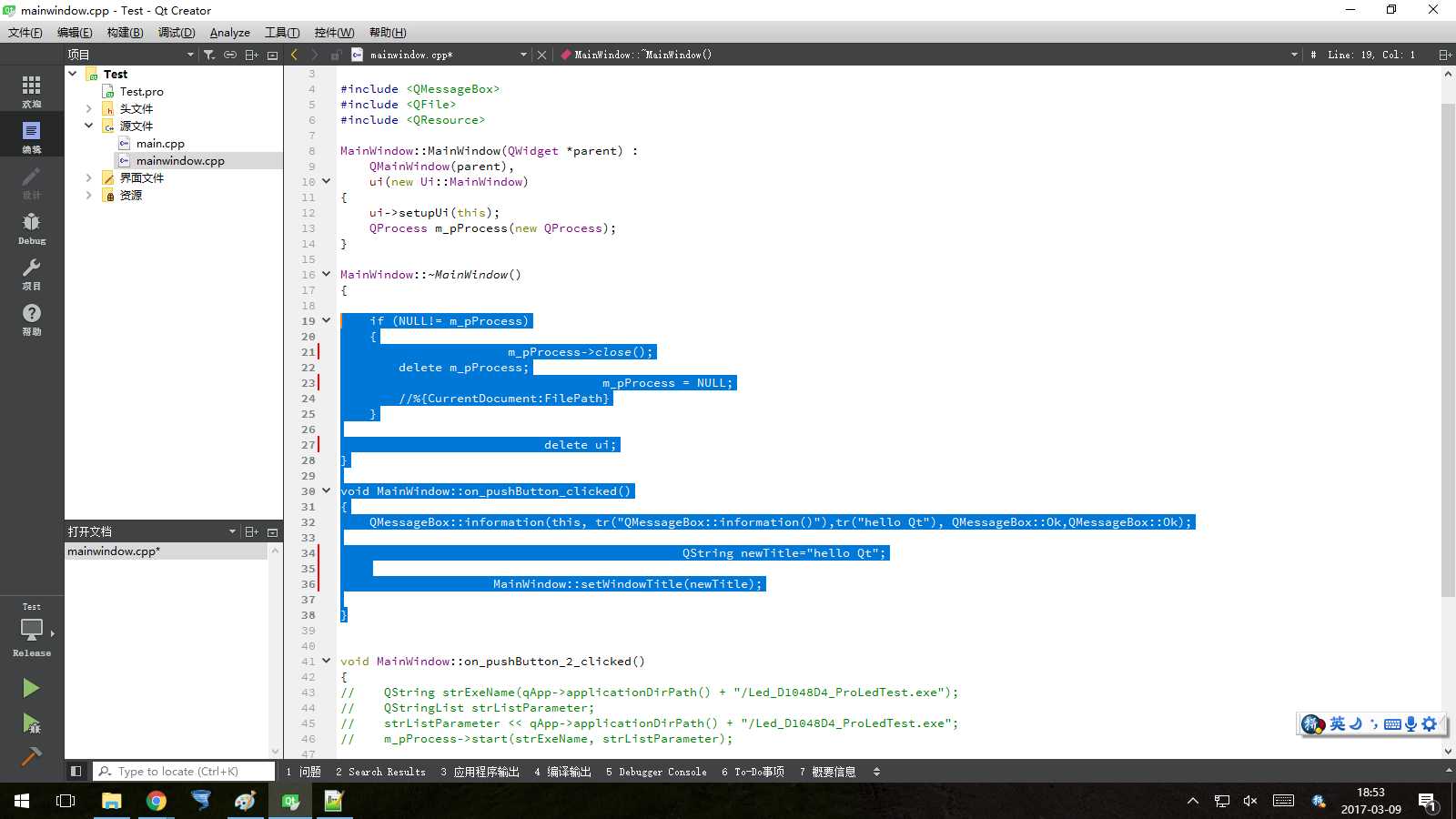1456x819 pixels.
Task: Split the Open Documents panel
Action: (252, 531)
